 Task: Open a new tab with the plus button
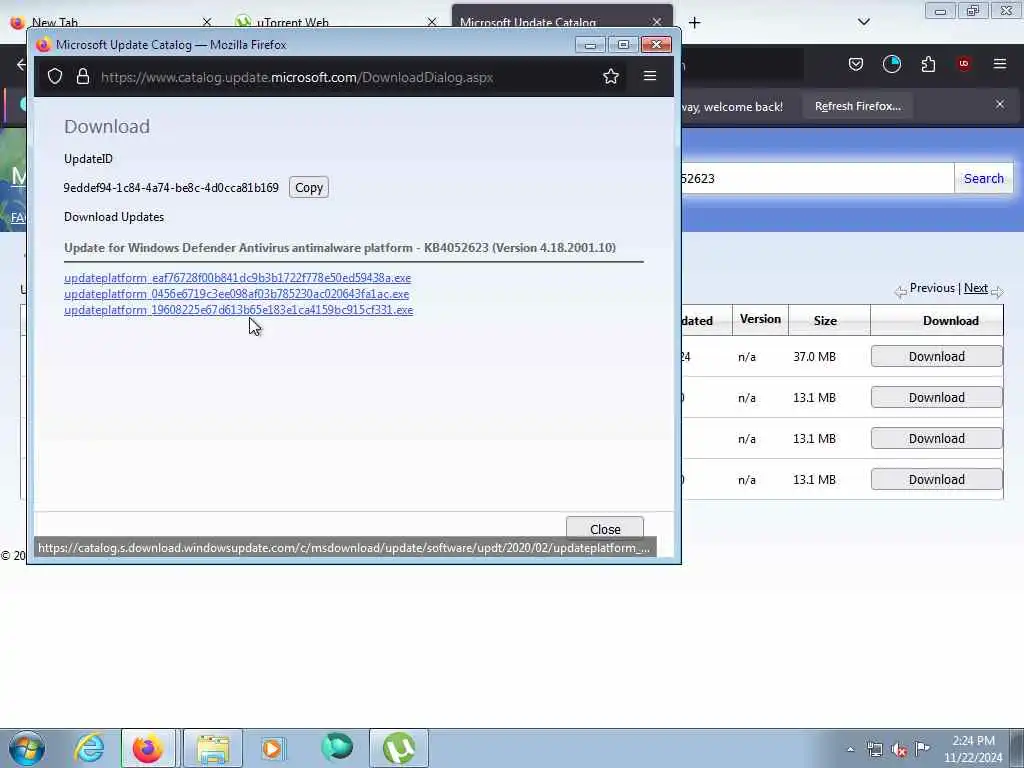pyautogui.click(x=695, y=23)
